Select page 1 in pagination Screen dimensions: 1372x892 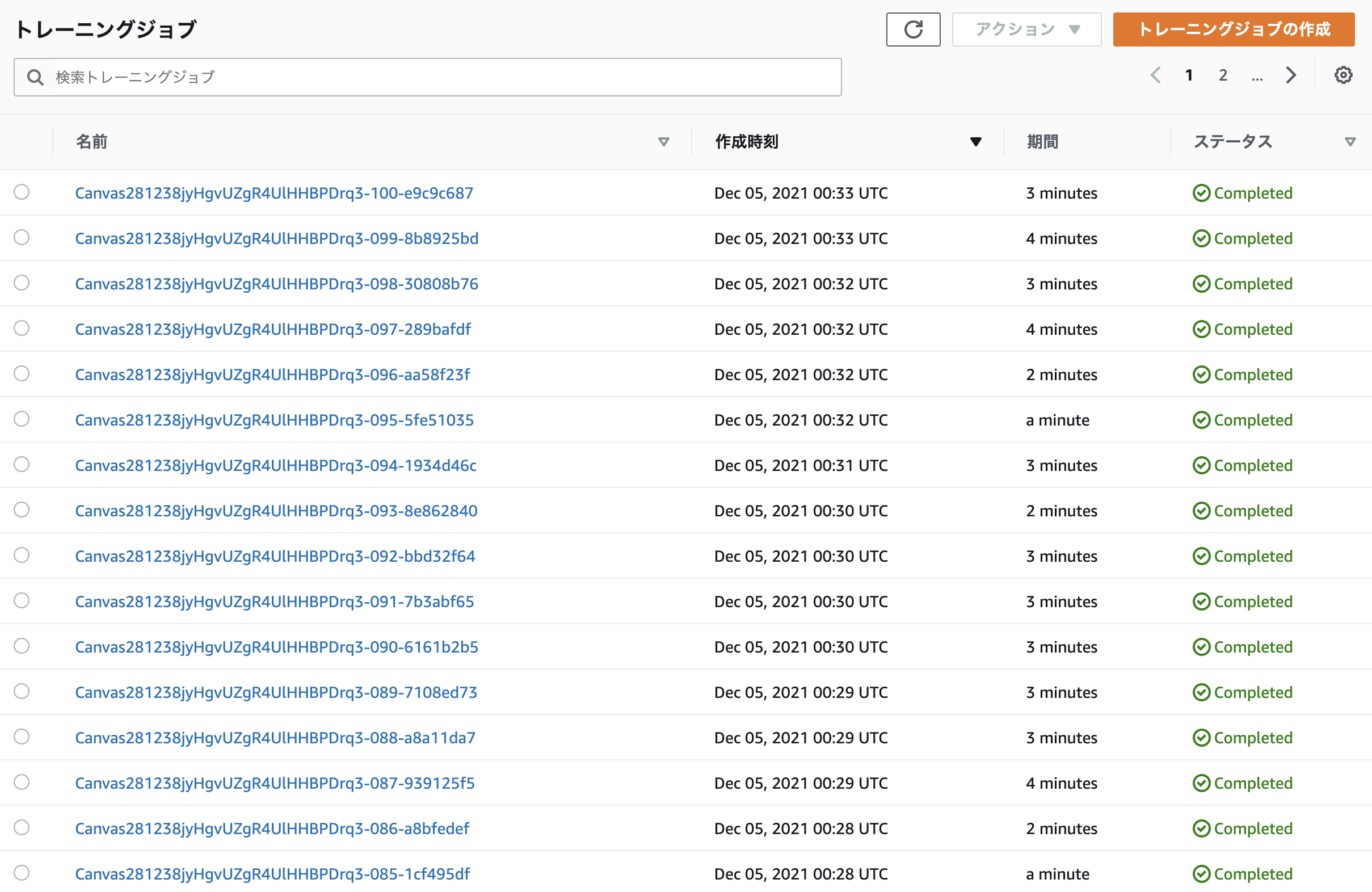click(x=1189, y=75)
